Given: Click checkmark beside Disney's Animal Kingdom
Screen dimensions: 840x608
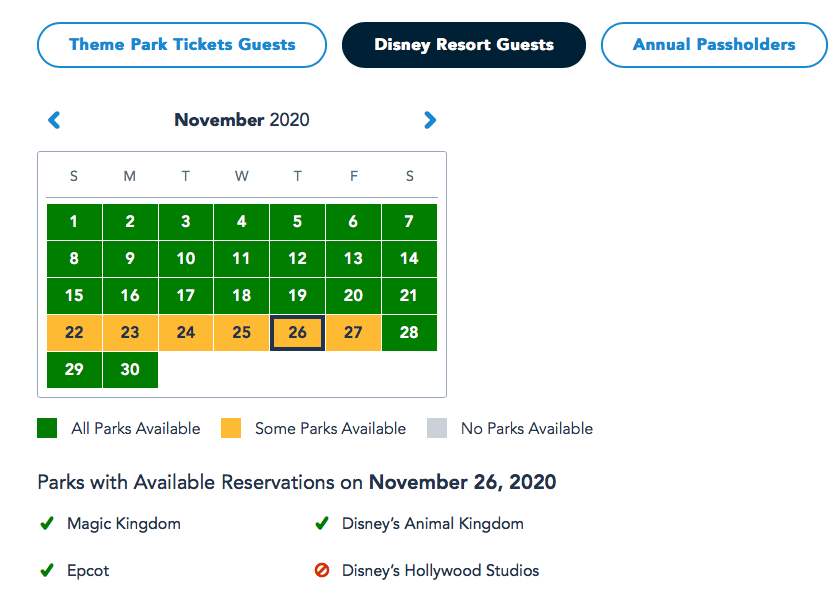Looking at the screenshot, I should (x=322, y=523).
